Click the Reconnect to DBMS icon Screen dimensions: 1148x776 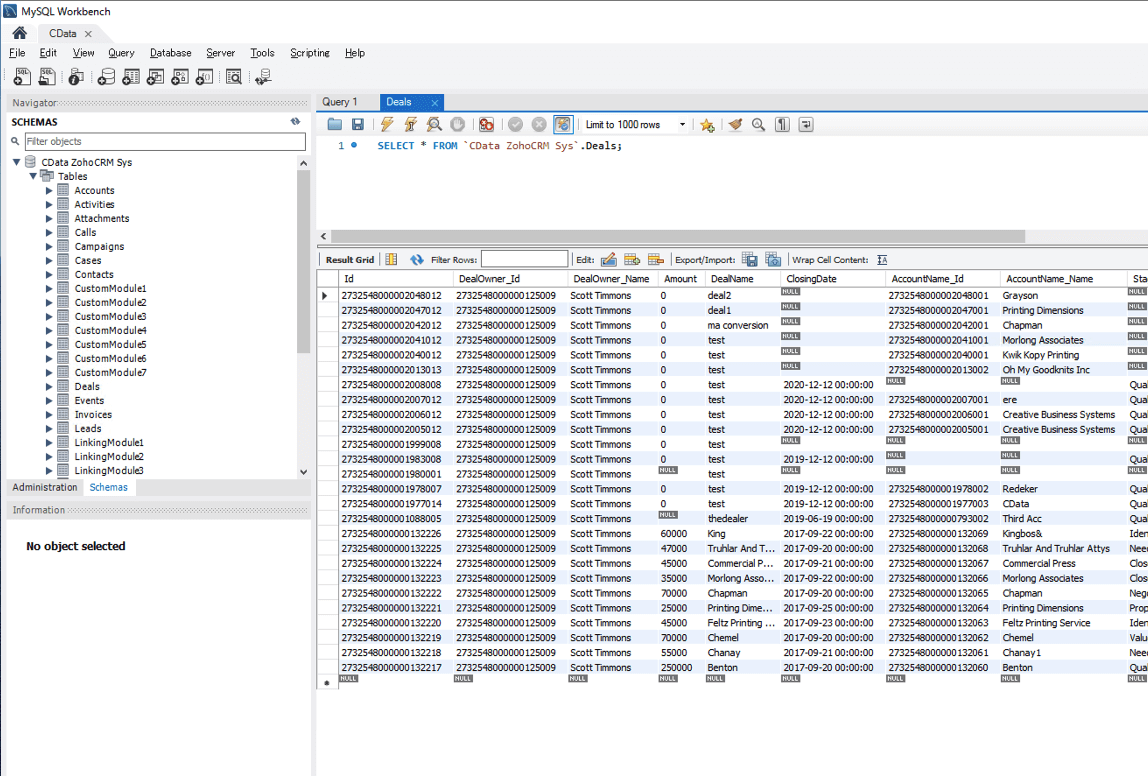click(x=263, y=77)
